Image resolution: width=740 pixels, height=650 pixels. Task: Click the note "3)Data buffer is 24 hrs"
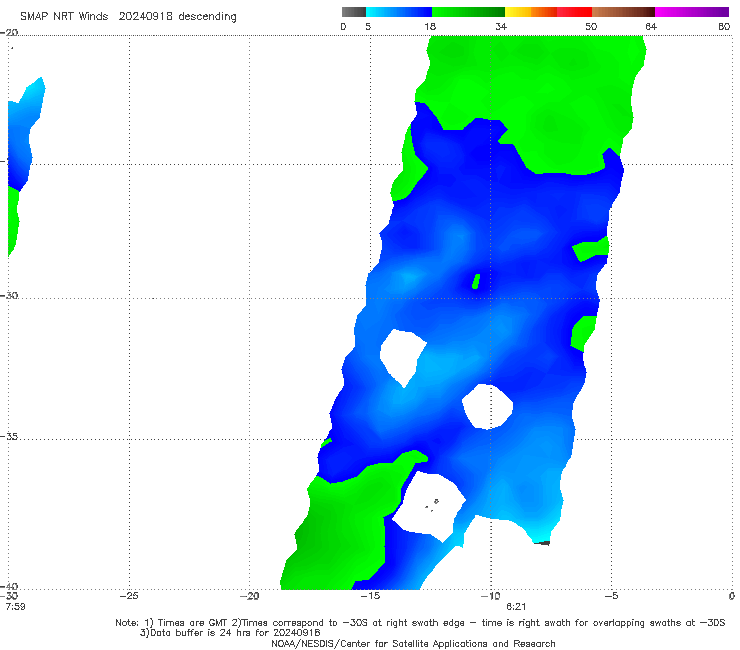230,633
